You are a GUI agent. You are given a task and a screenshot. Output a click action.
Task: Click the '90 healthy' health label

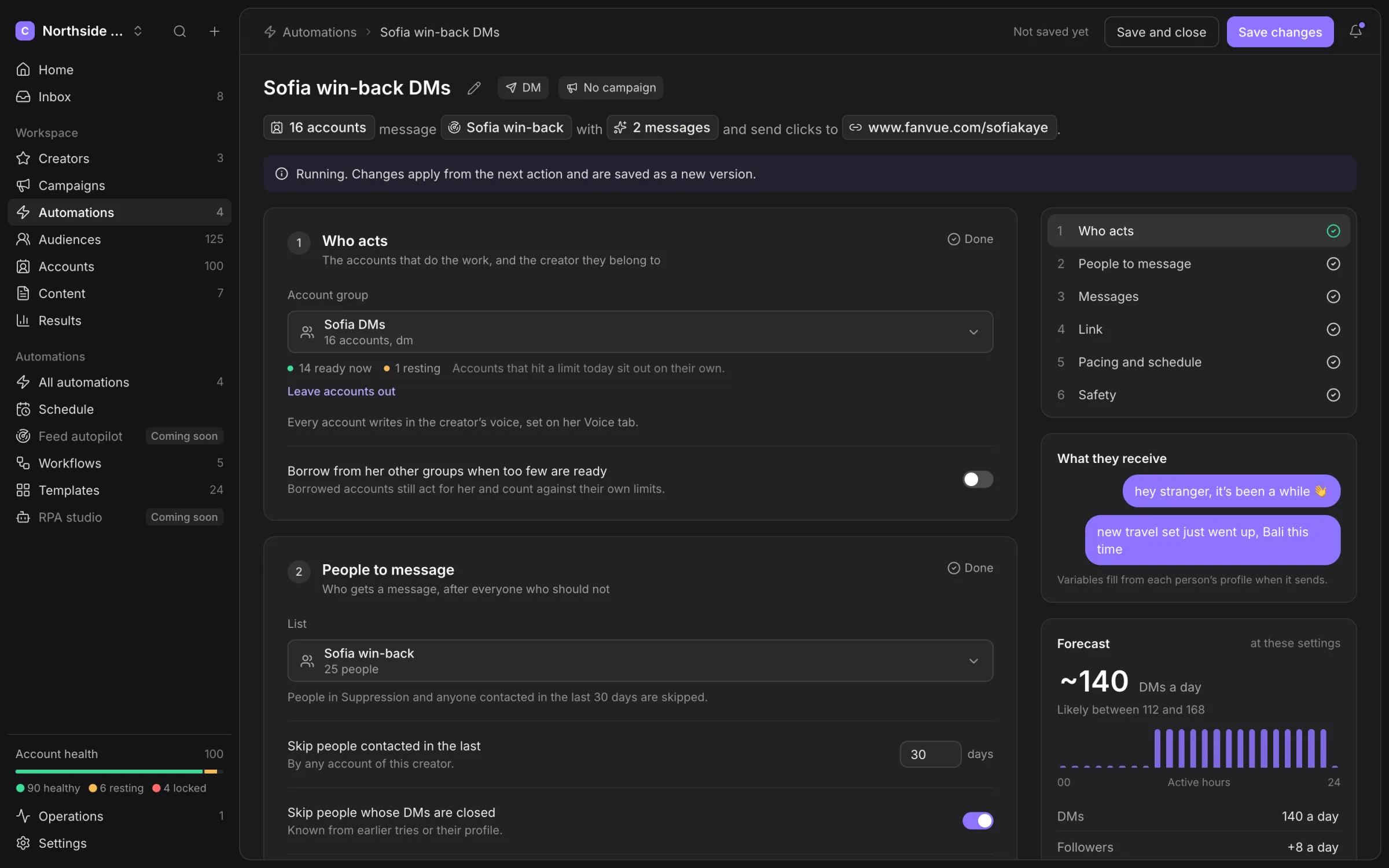(53, 788)
